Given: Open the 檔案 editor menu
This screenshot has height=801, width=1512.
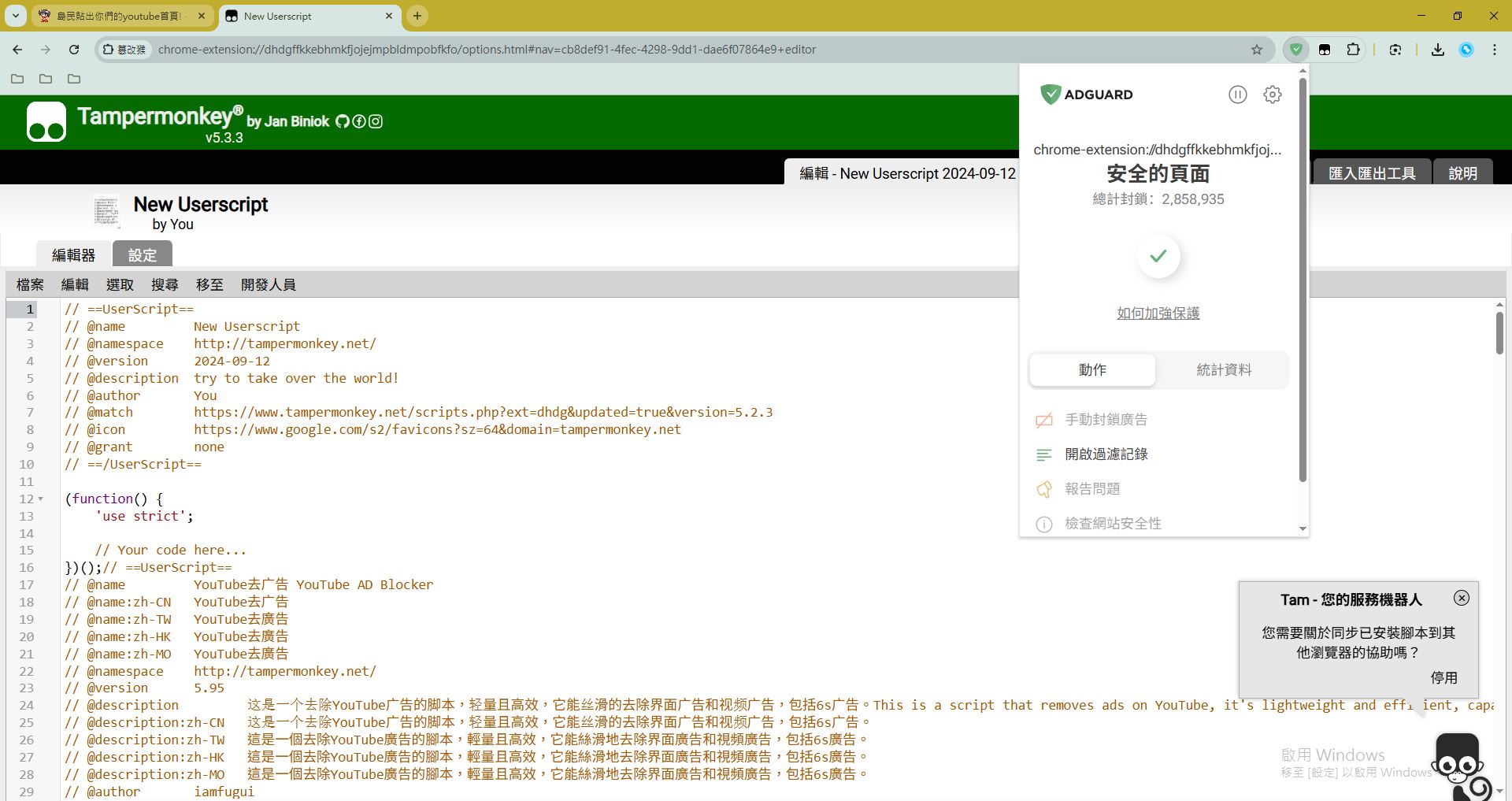Looking at the screenshot, I should click(31, 285).
